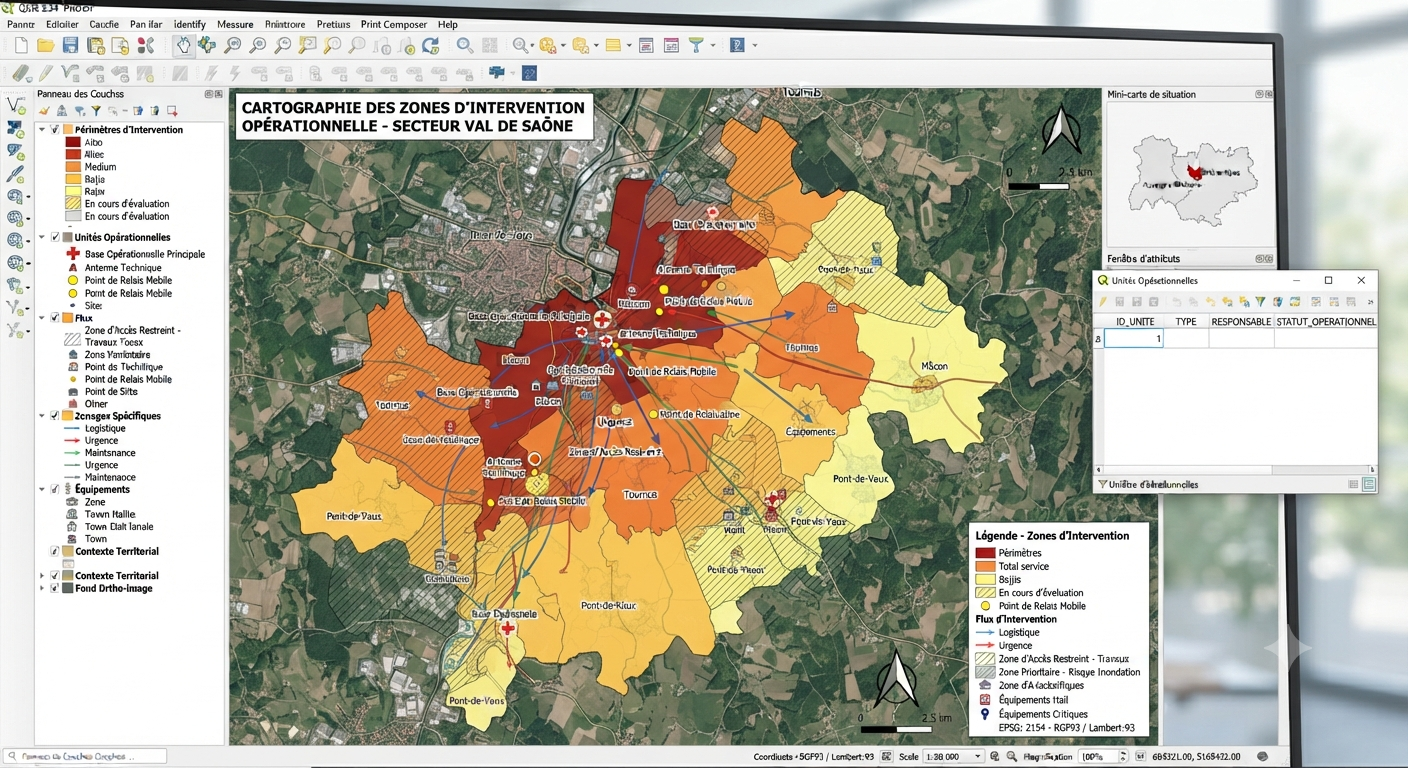
Task: Collapse the Zonsgex Spécifiques tree node
Action: click(x=42, y=416)
